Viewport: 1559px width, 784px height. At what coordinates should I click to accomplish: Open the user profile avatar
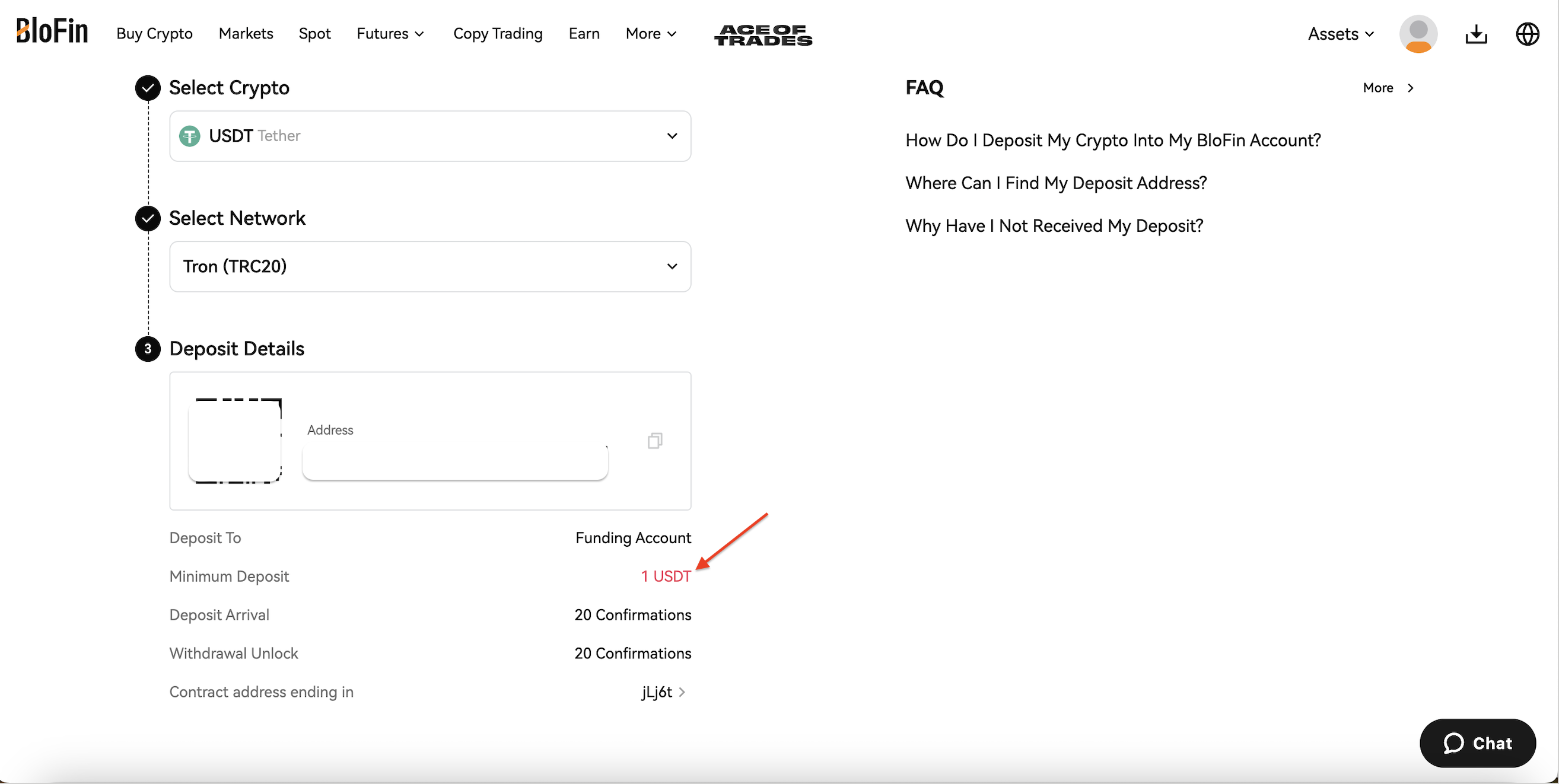tap(1418, 34)
